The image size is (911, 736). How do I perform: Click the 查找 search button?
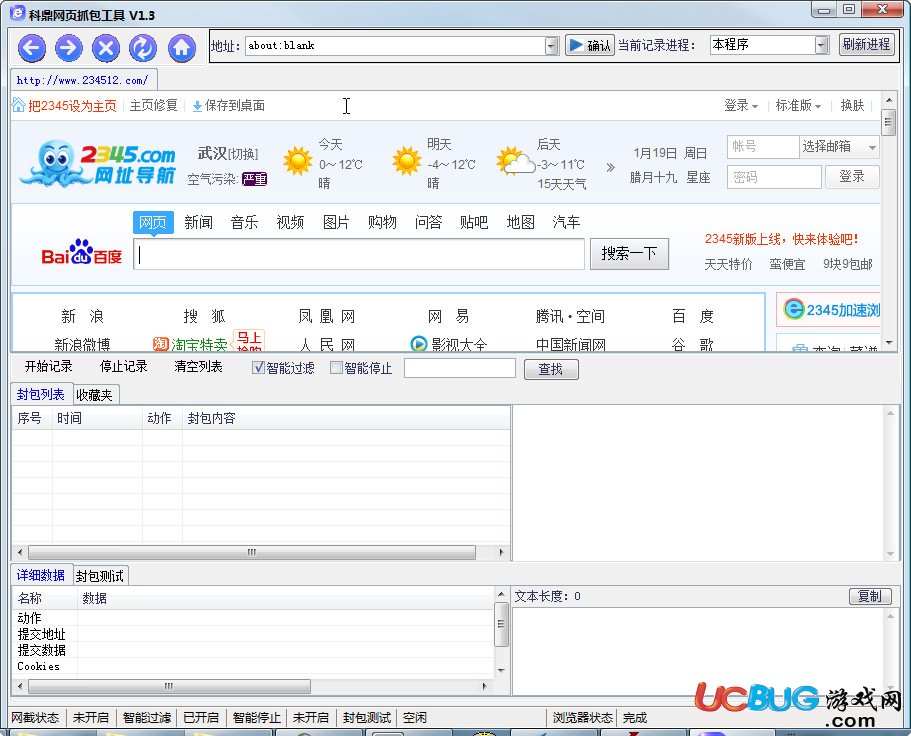[x=551, y=369]
